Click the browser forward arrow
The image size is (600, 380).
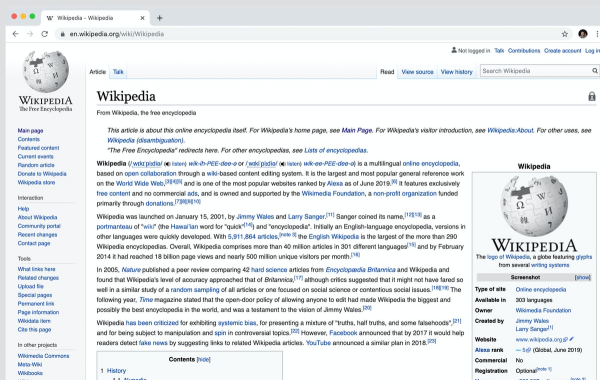30,34
